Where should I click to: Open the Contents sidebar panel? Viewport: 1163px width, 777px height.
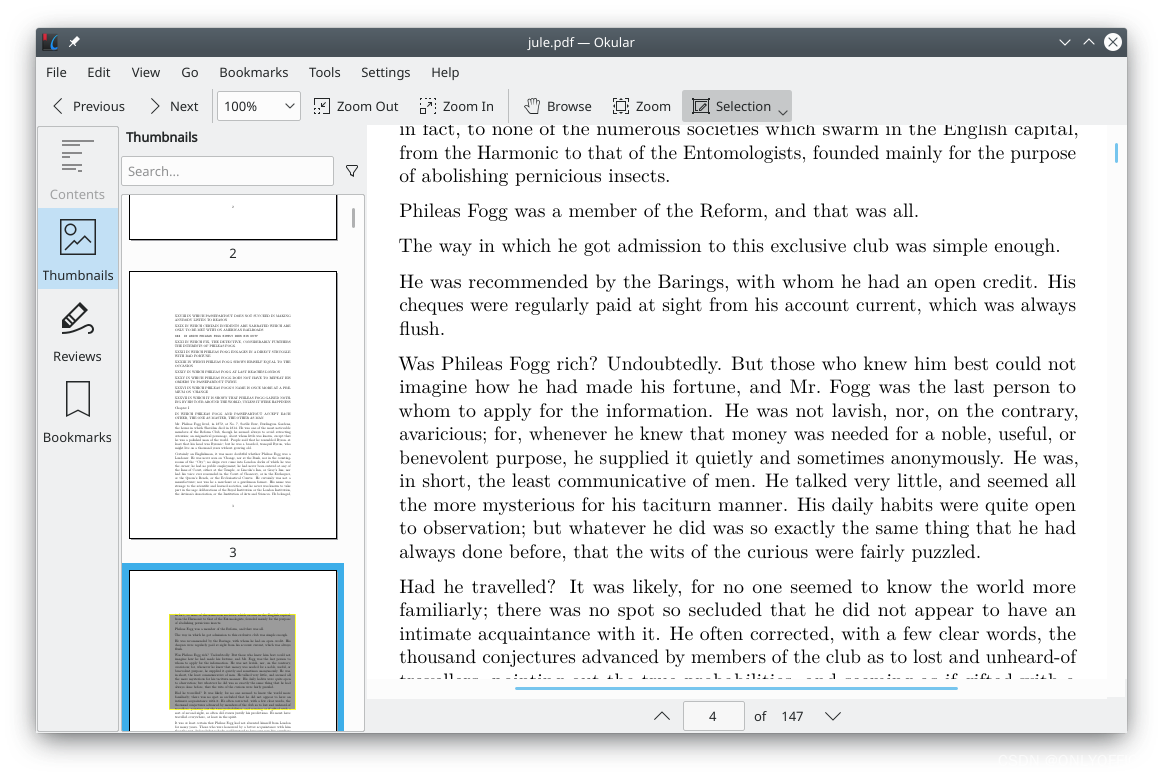point(77,168)
